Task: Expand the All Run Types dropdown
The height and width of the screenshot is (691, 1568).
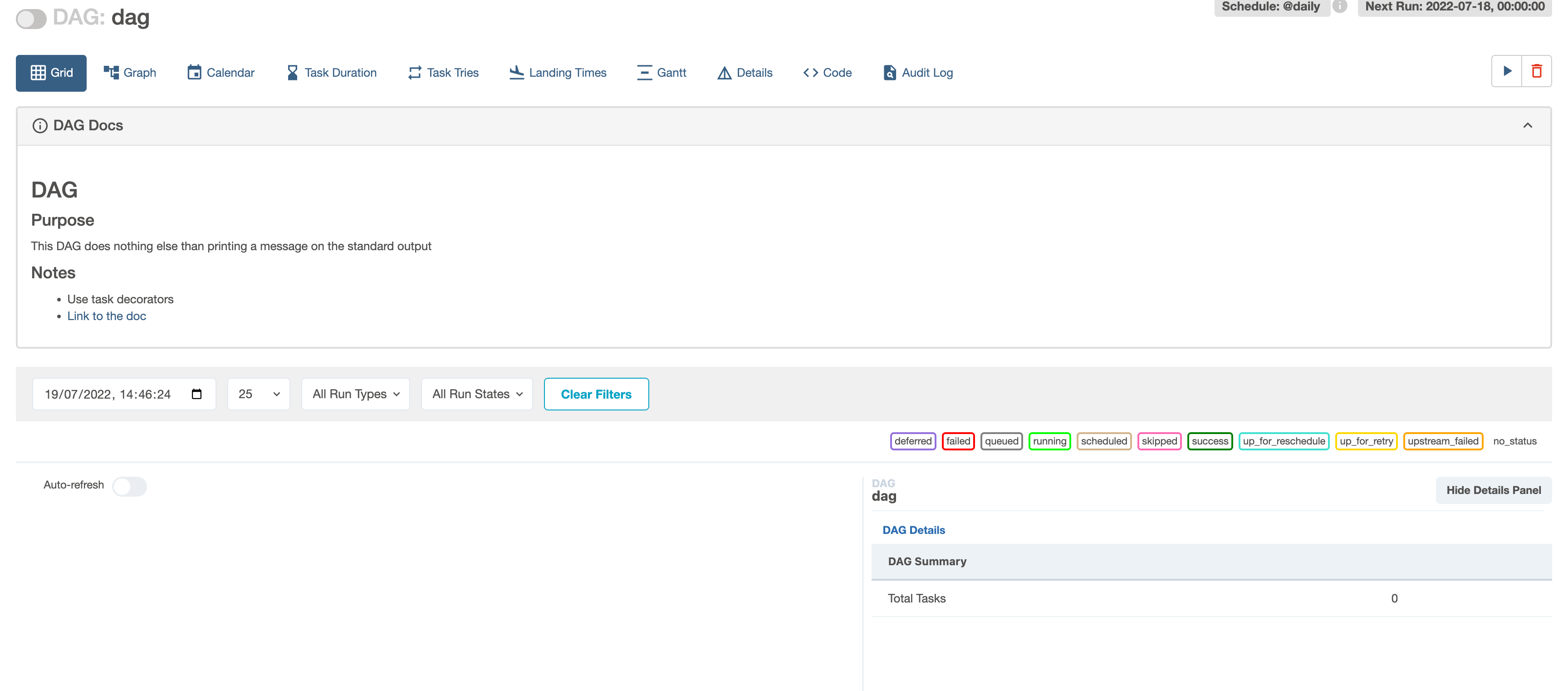Action: point(356,394)
